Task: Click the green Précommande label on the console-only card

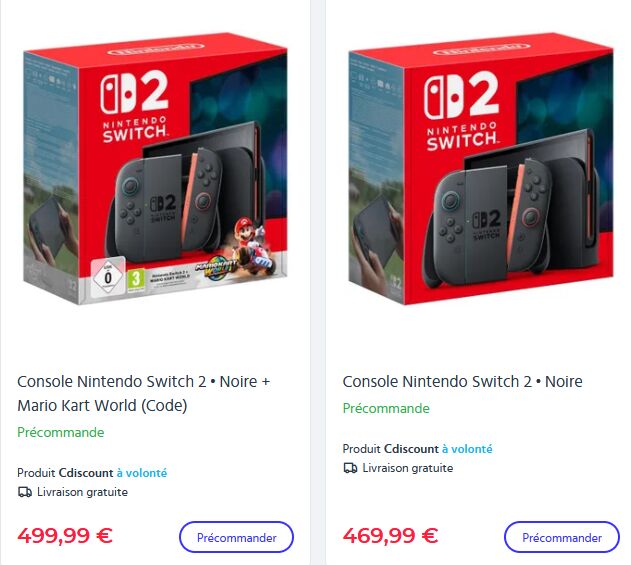Action: coord(386,408)
